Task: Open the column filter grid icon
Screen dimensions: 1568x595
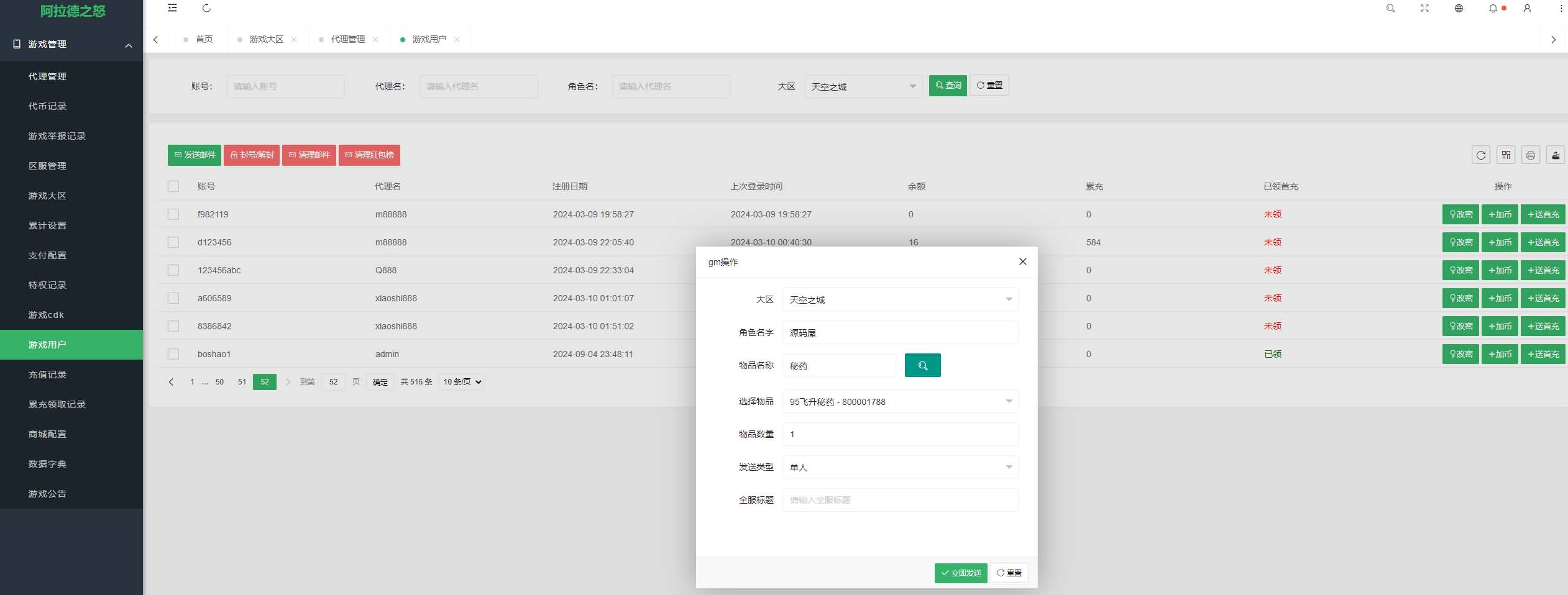Action: tap(1505, 155)
